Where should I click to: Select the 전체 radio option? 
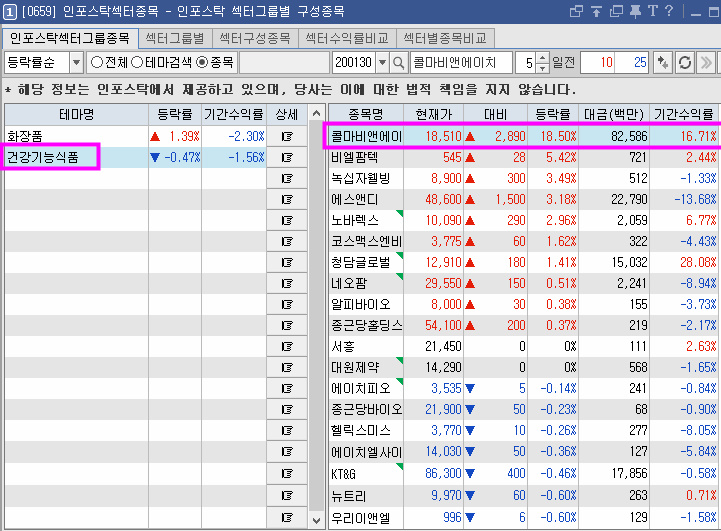coord(109,63)
